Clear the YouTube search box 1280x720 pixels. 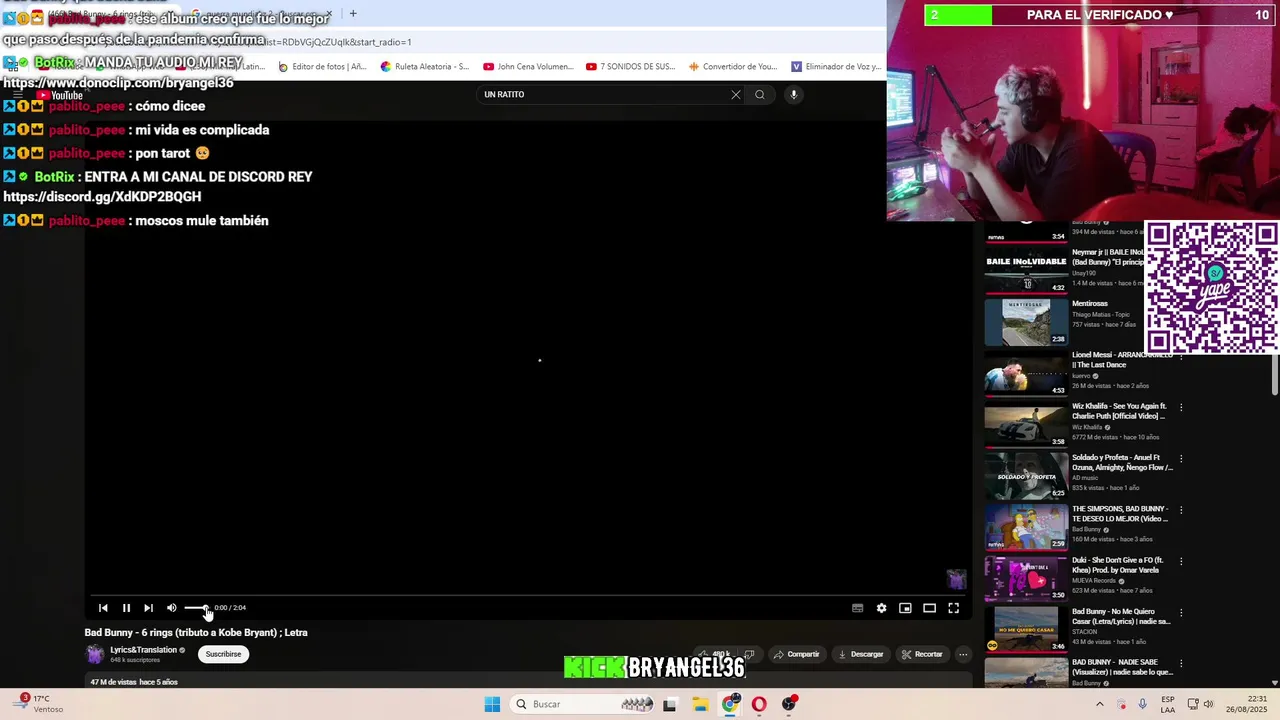[736, 95]
